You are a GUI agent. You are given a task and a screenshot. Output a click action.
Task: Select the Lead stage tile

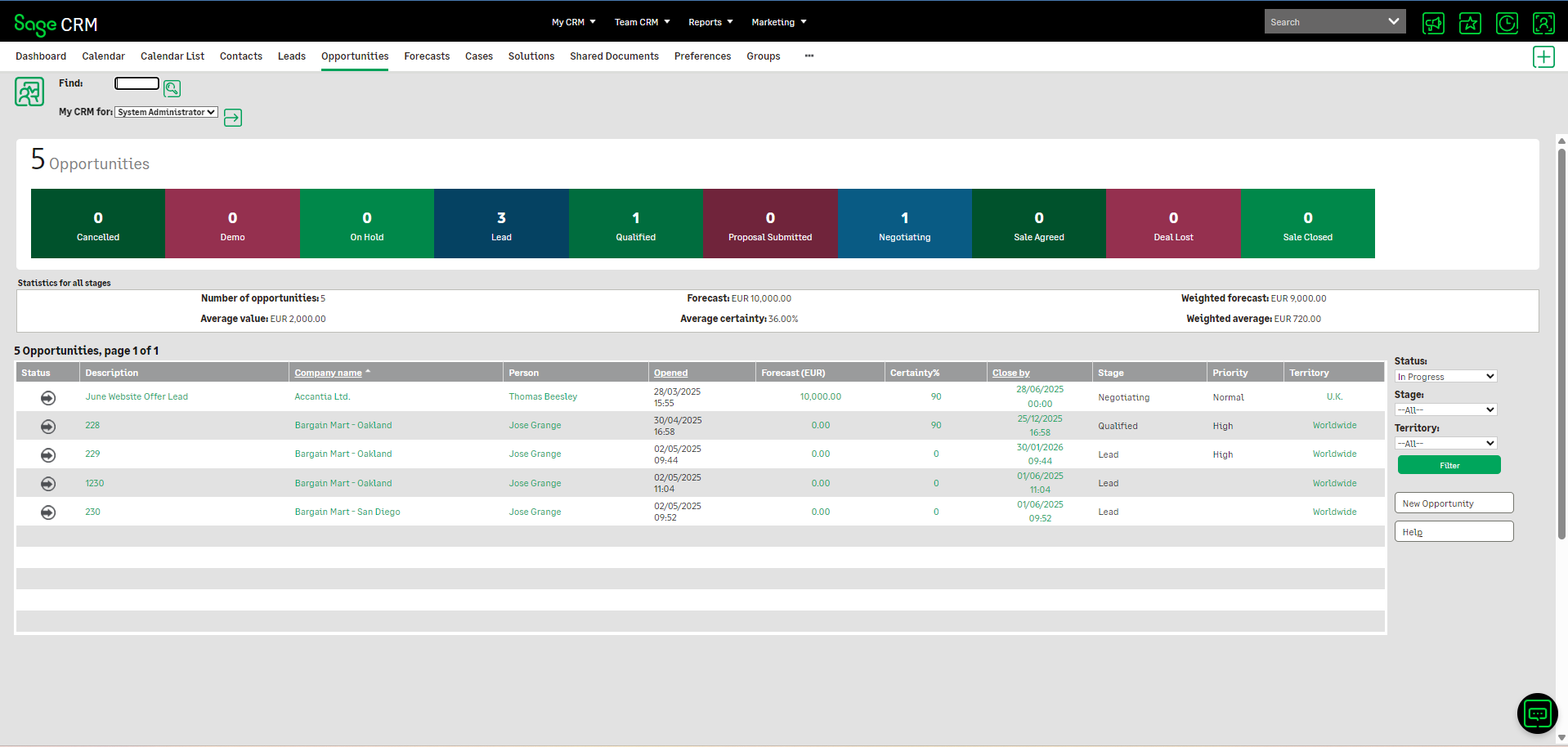tap(501, 224)
